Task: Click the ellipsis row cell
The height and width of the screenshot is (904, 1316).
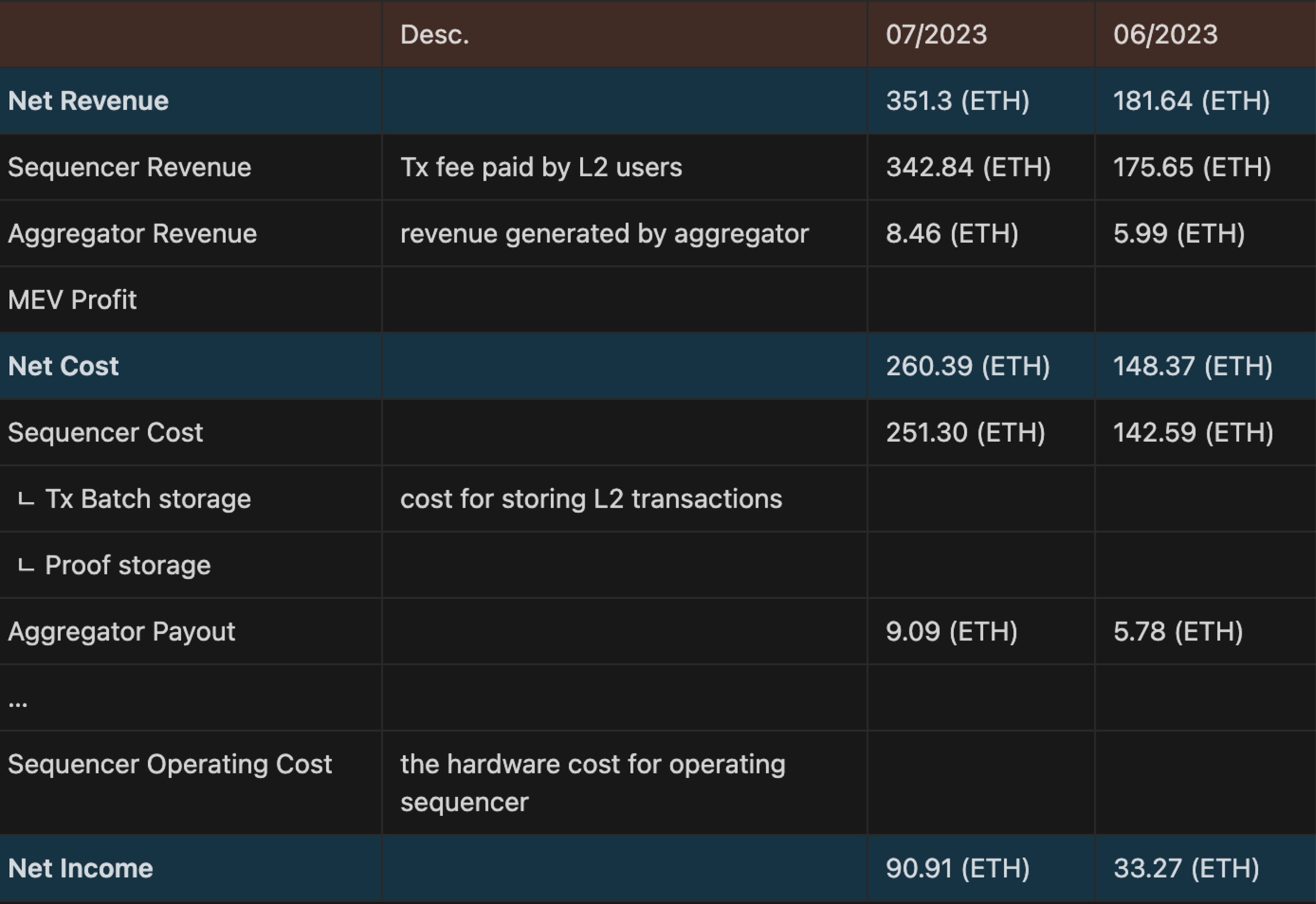Action: [18, 701]
